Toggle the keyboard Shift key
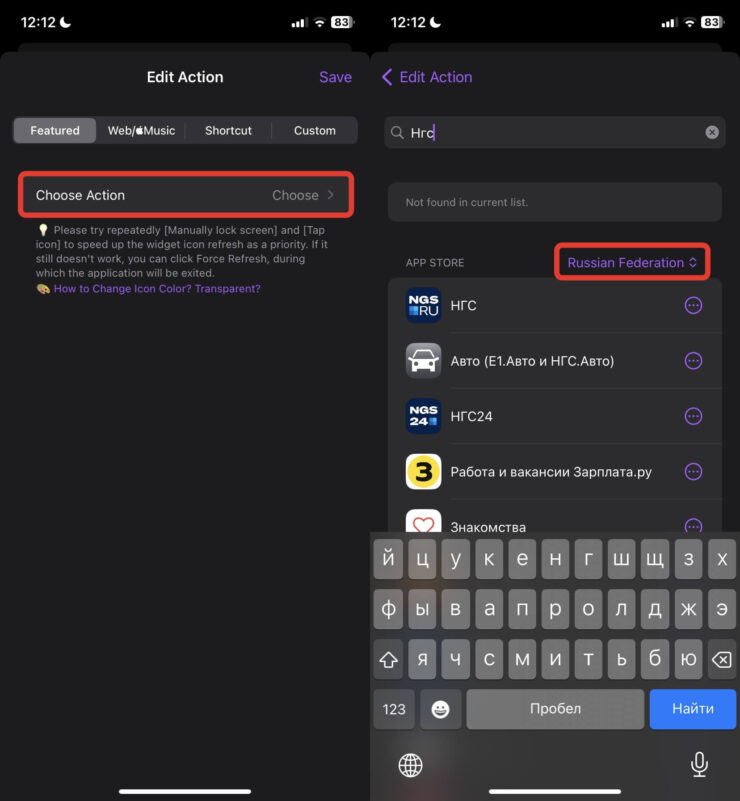 388,659
